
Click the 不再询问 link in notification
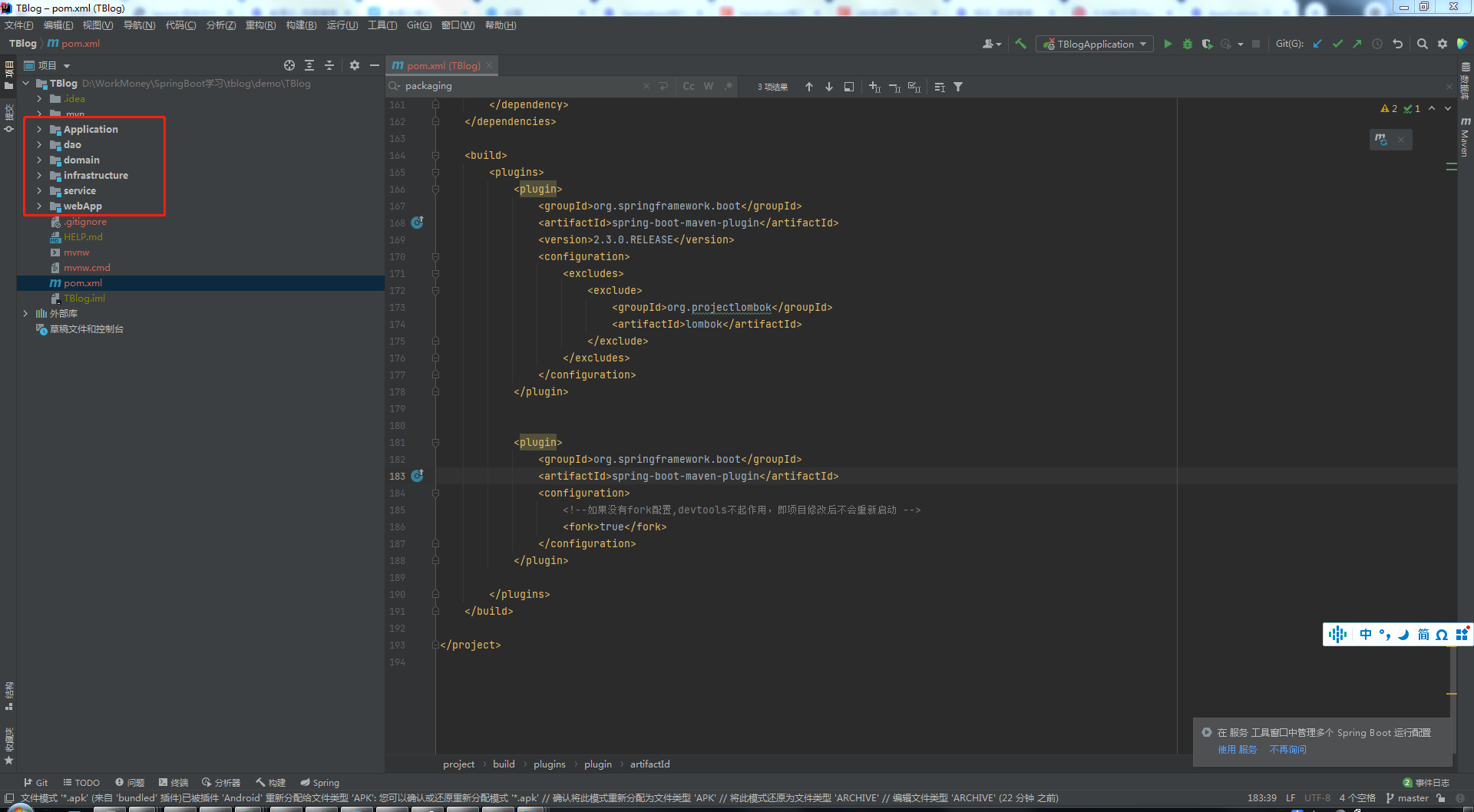tap(1287, 750)
